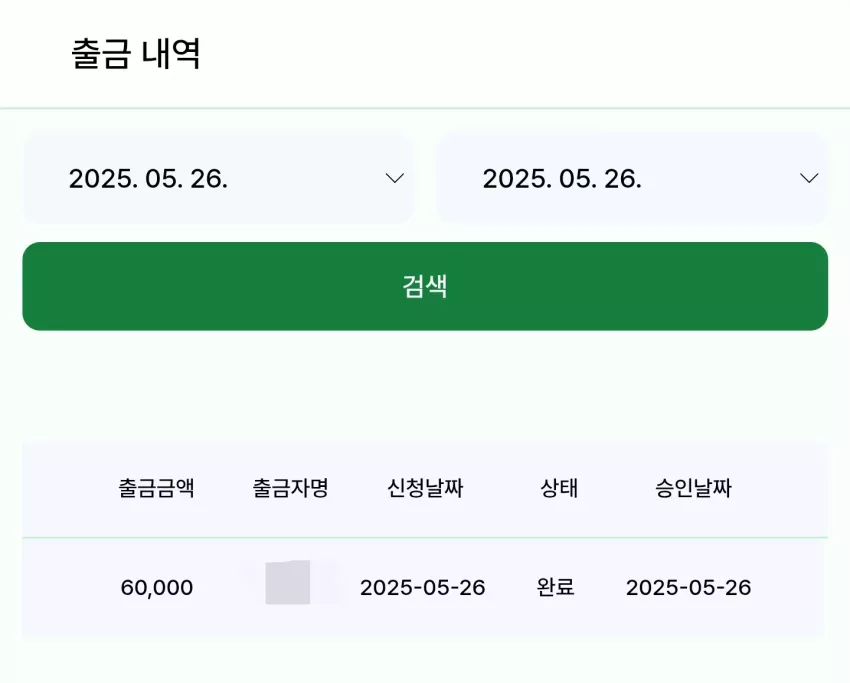Click the approval date 2025-05-26 cell
Screen dimensions: 850x683
688,588
